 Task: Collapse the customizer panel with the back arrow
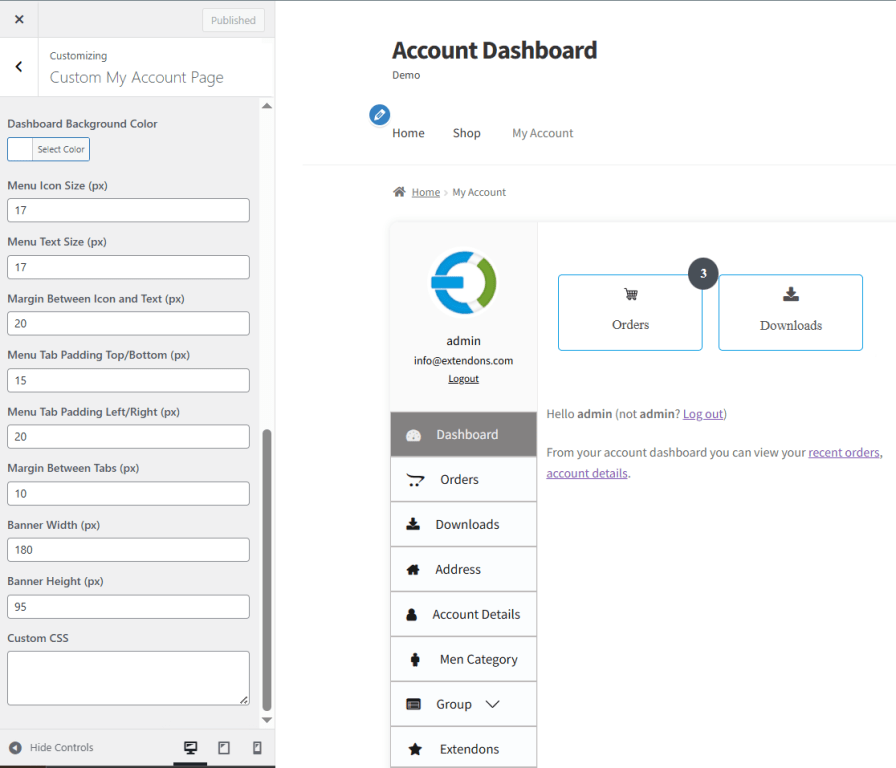17,66
